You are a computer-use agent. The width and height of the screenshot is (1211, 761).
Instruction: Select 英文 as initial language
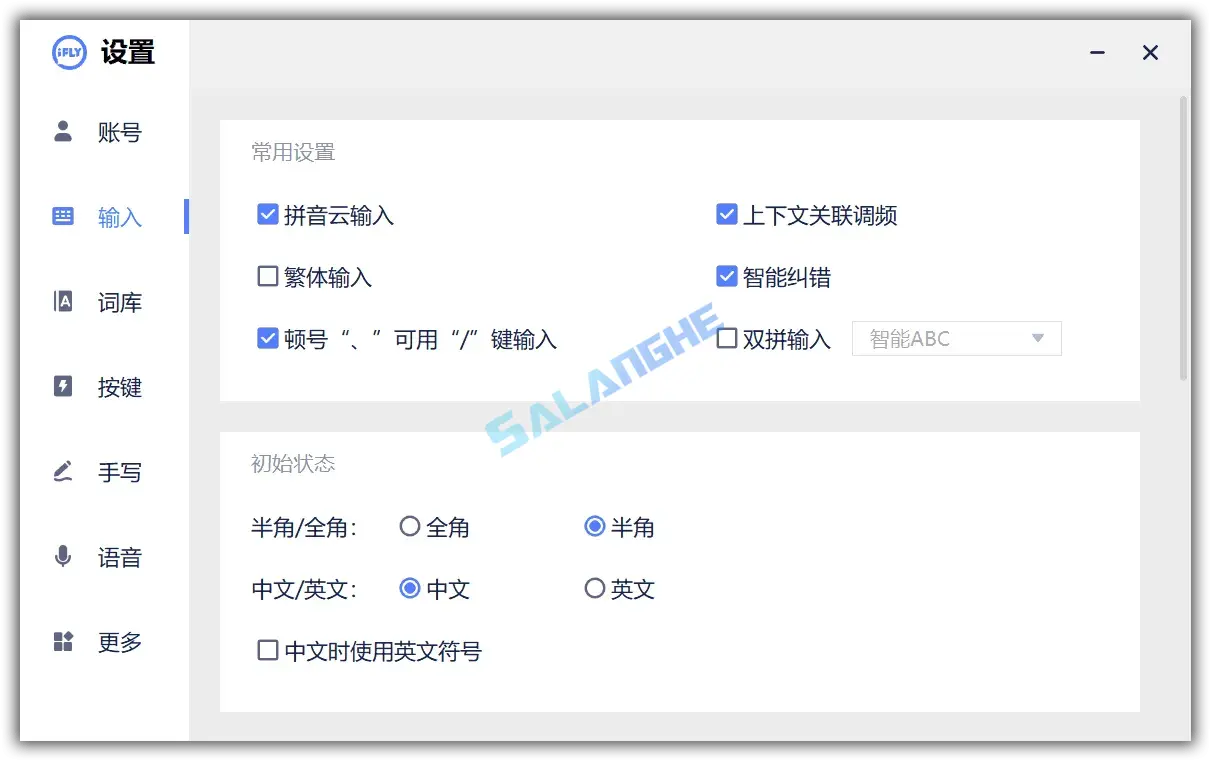point(595,589)
